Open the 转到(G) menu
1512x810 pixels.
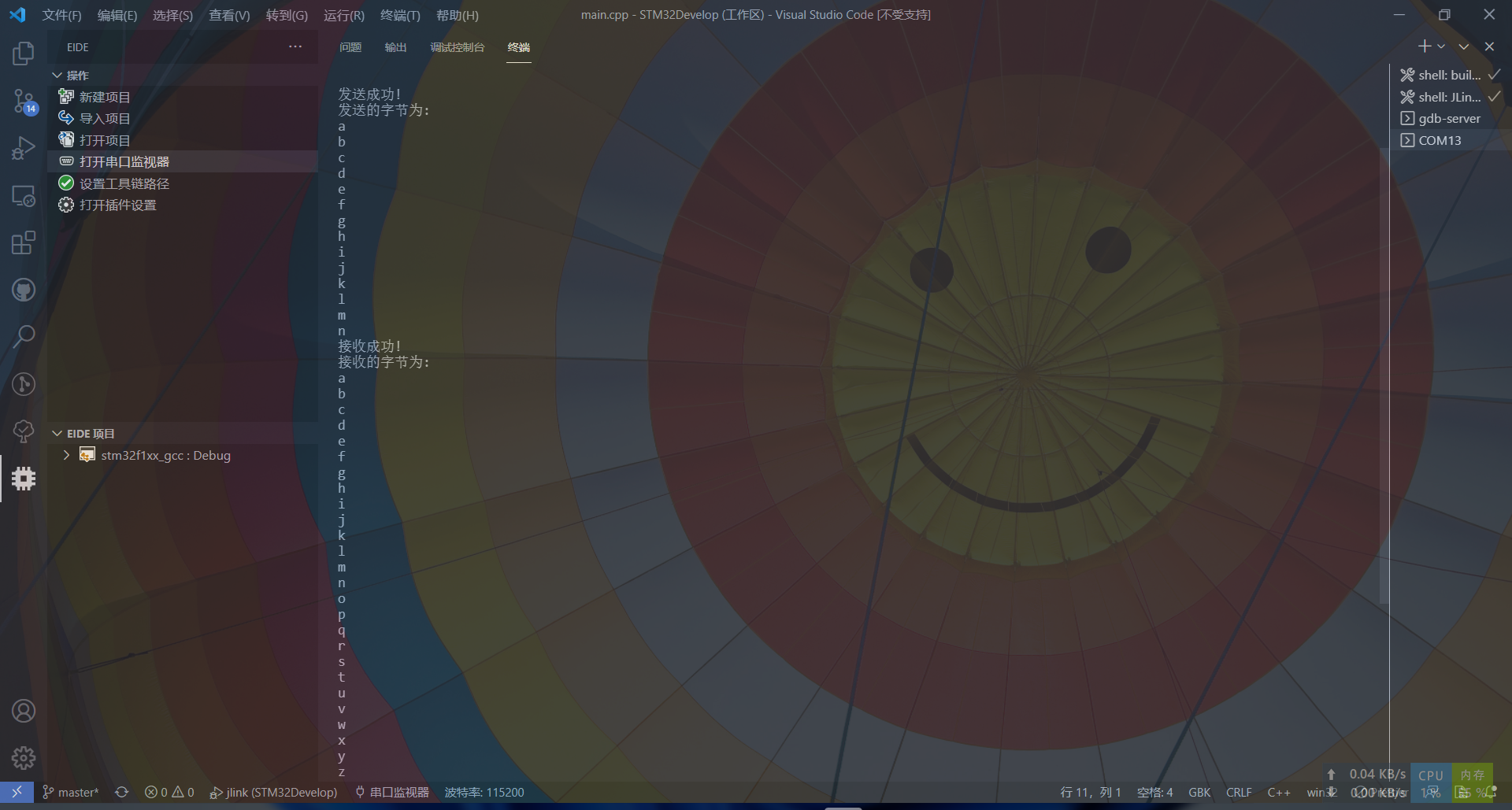point(287,15)
